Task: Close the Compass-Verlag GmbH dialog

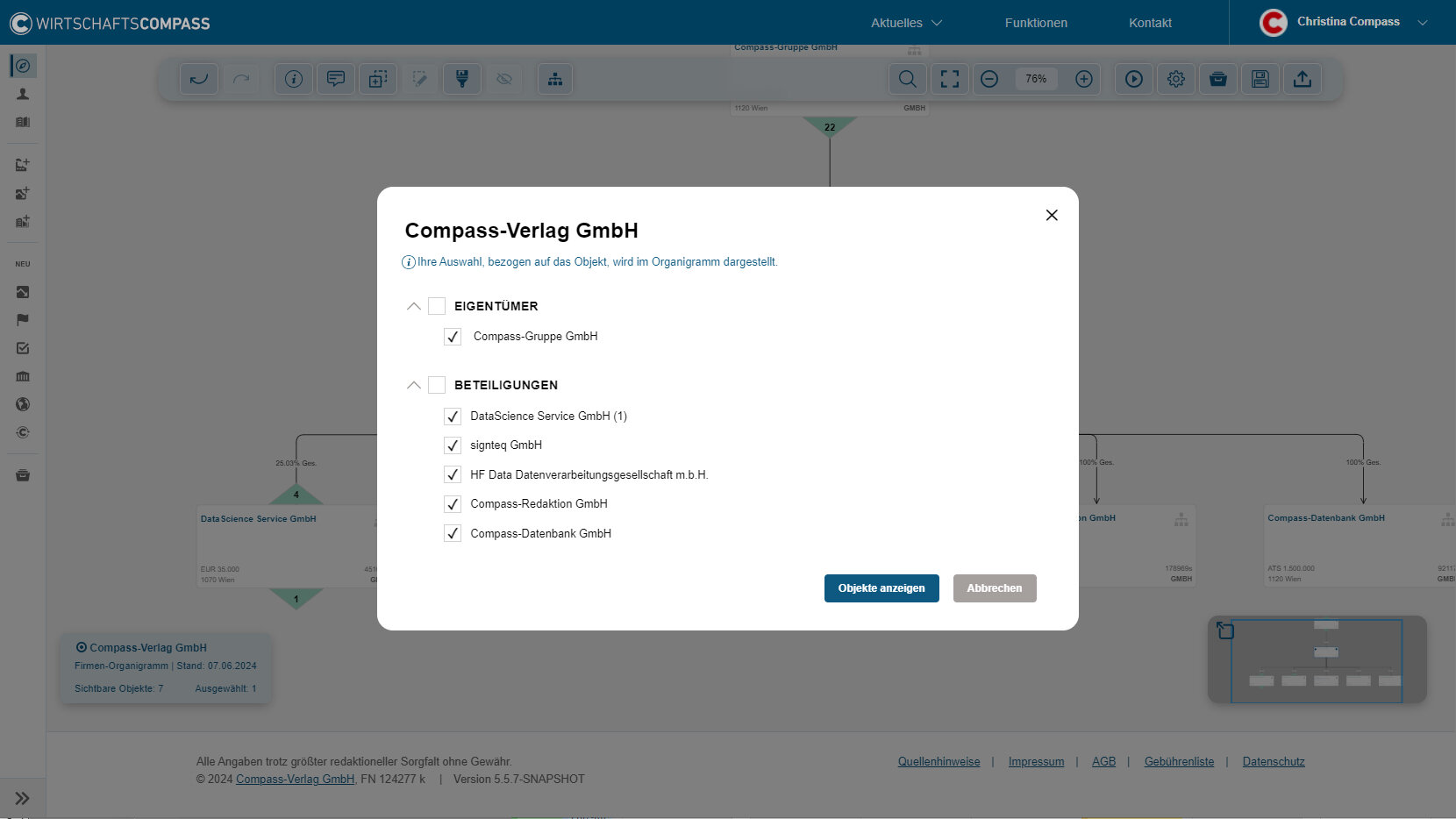Action: tap(1052, 215)
